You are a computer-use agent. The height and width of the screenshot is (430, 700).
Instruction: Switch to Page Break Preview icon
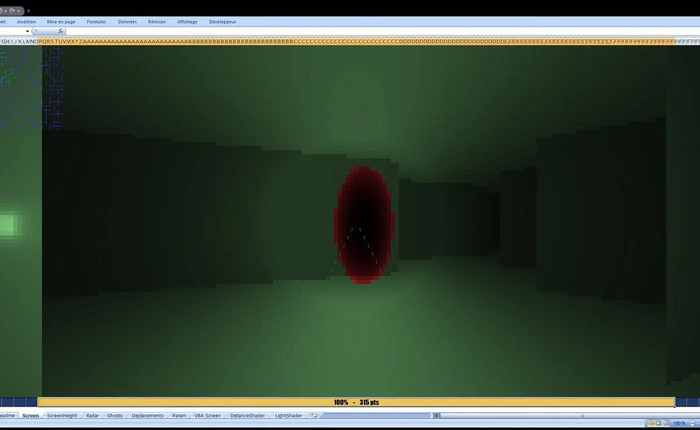(666, 423)
